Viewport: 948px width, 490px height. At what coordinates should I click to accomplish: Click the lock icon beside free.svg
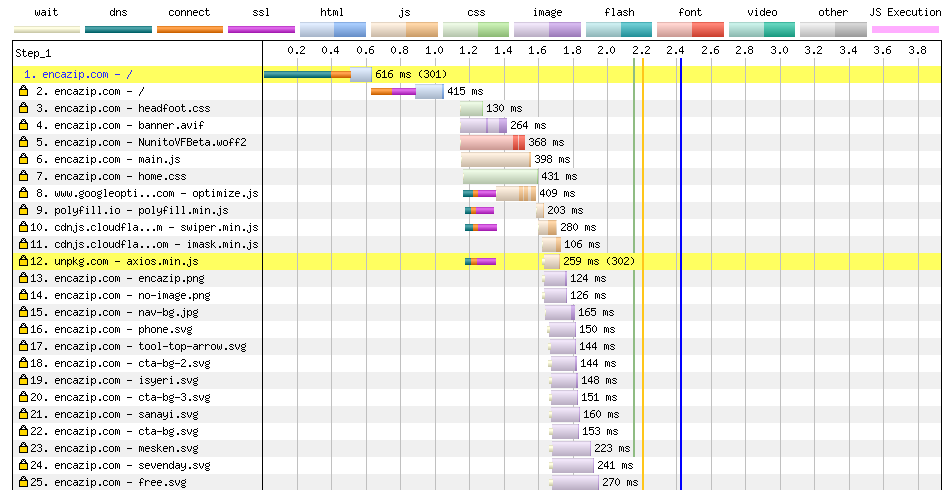(24, 482)
